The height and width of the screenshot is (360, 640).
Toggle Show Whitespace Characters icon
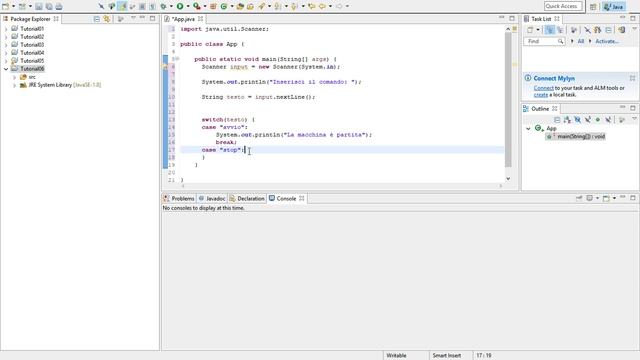tap(152, 6)
